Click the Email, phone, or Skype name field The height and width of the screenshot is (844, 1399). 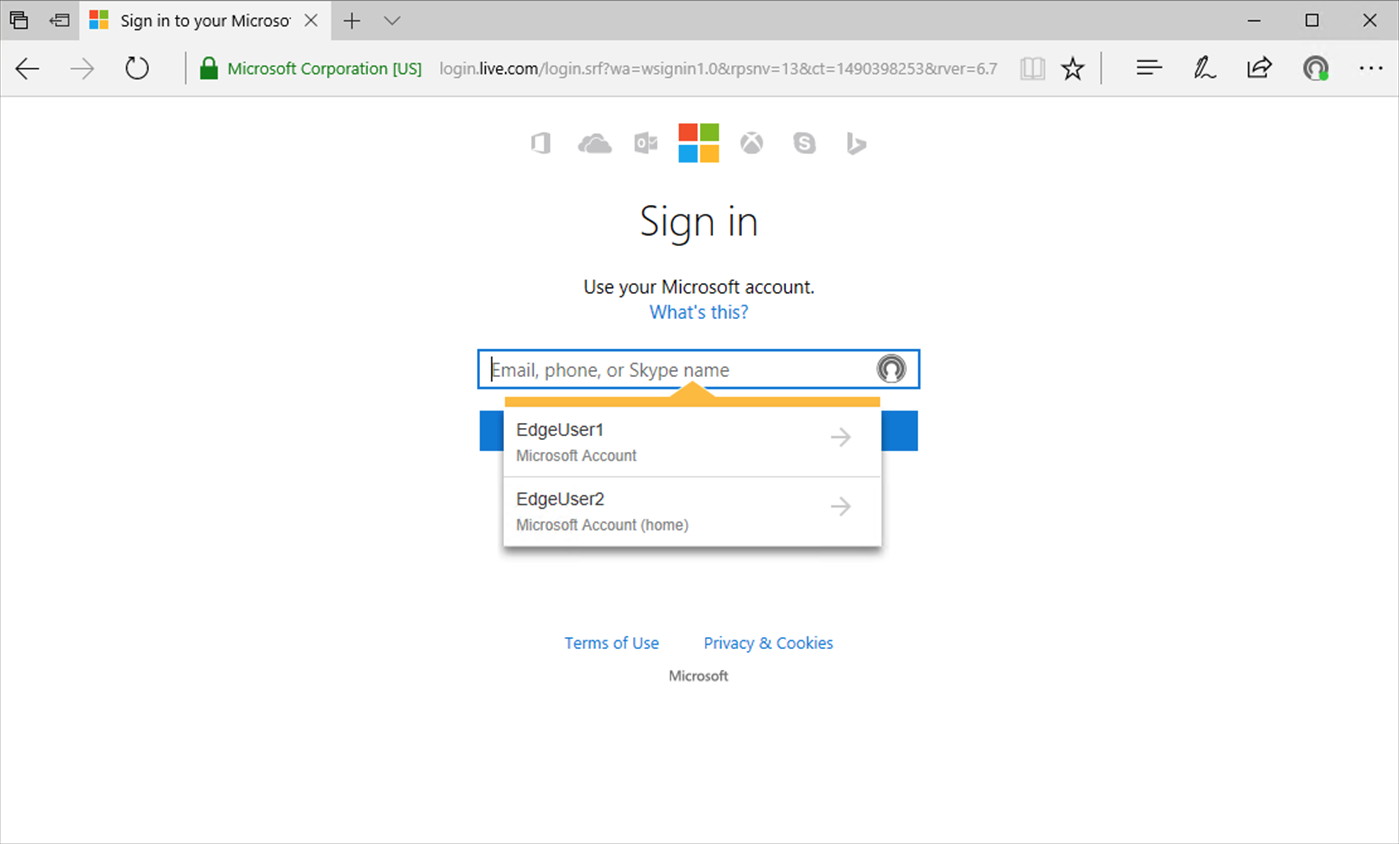point(675,370)
